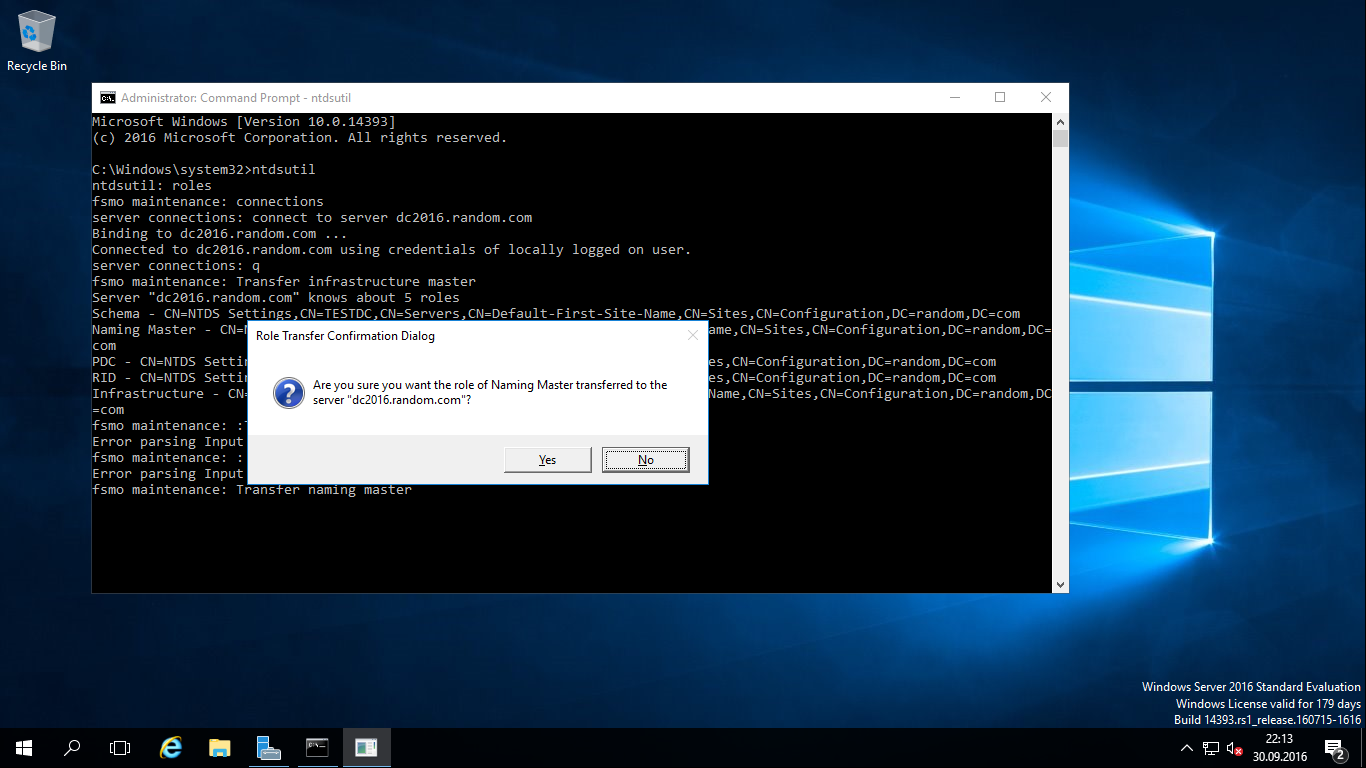
Task: Click console scrollbar up arrow
Action: (x=1060, y=121)
